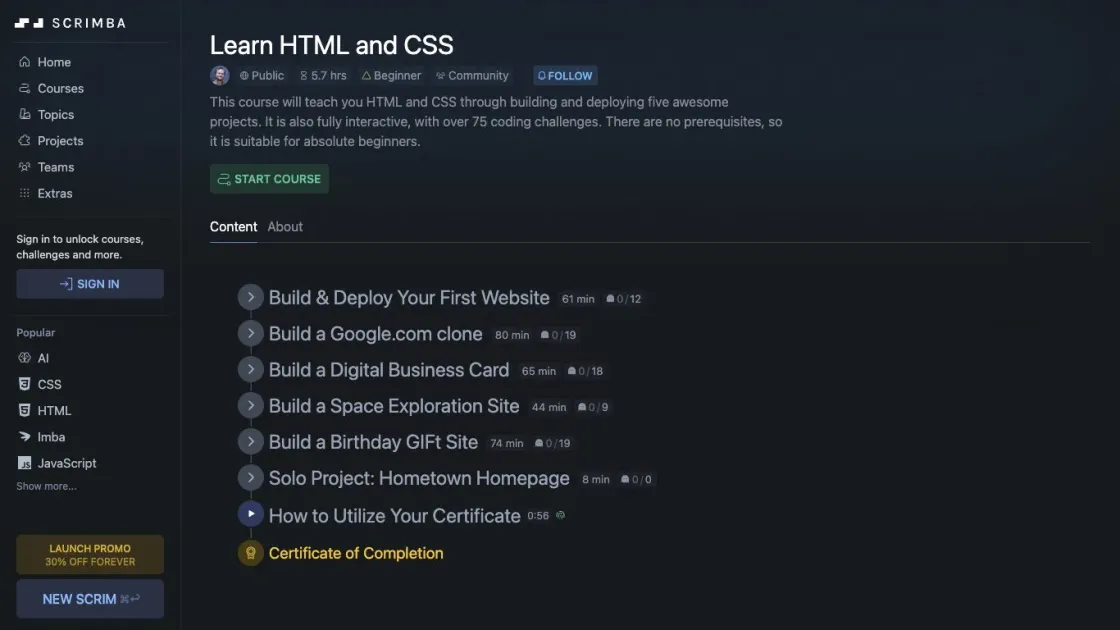The height and width of the screenshot is (630, 1120).
Task: Click the course author's avatar
Action: coord(219,74)
